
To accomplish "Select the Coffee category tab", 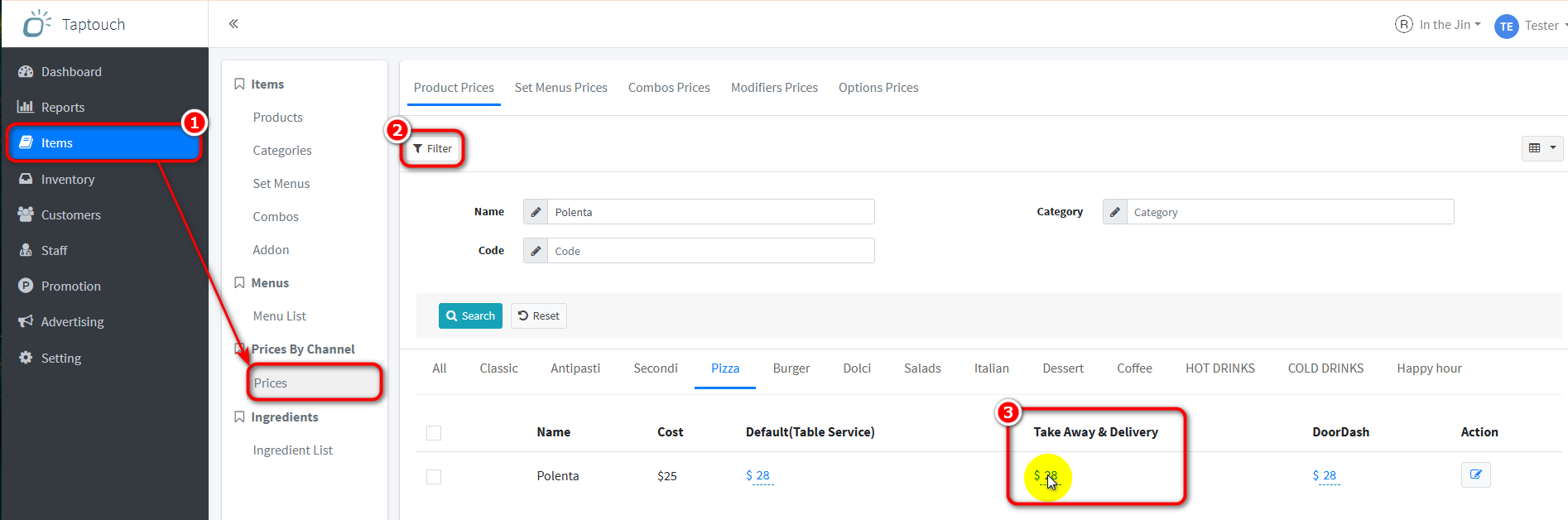I will click(x=1134, y=368).
